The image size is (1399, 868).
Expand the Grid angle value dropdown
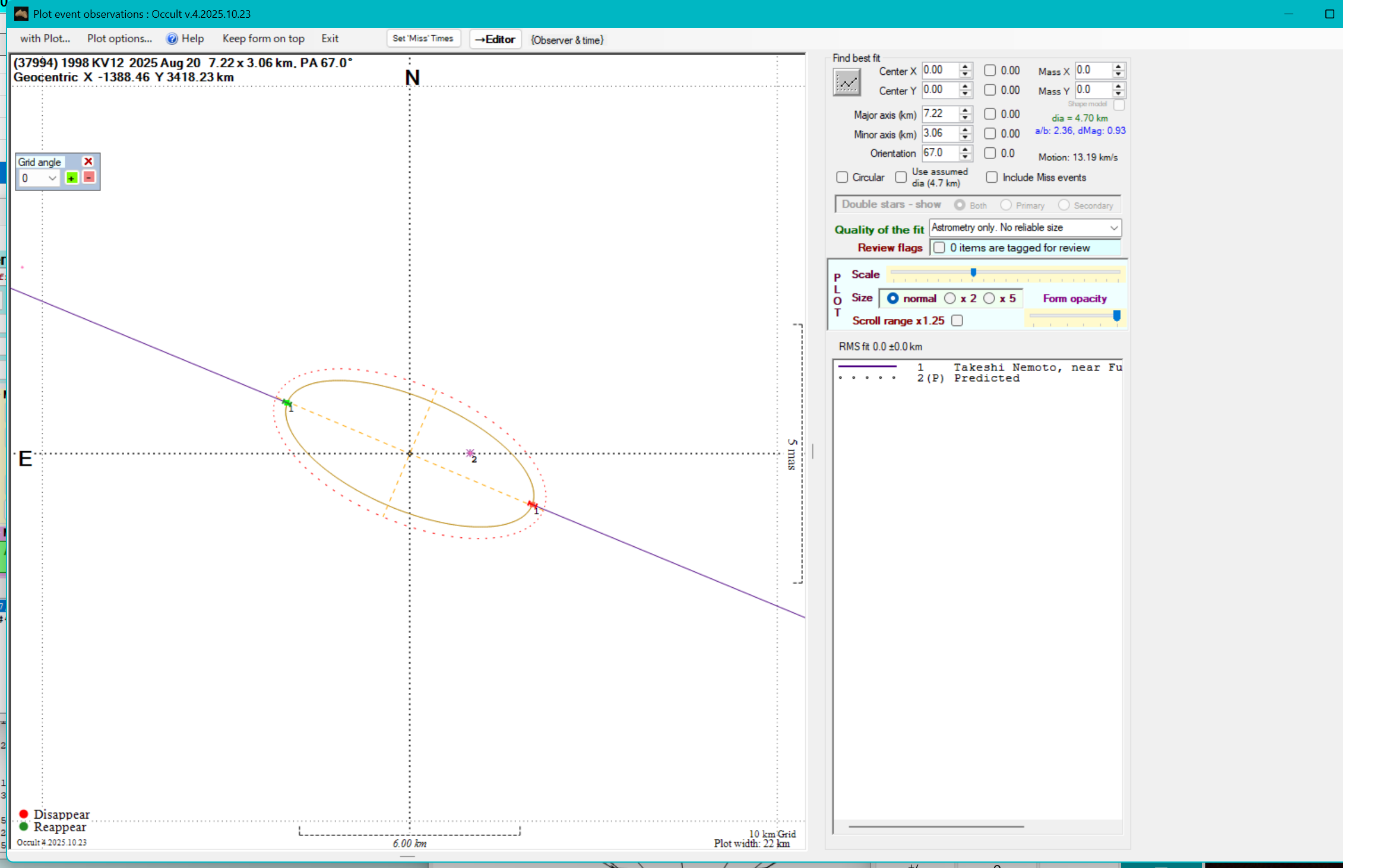52,178
